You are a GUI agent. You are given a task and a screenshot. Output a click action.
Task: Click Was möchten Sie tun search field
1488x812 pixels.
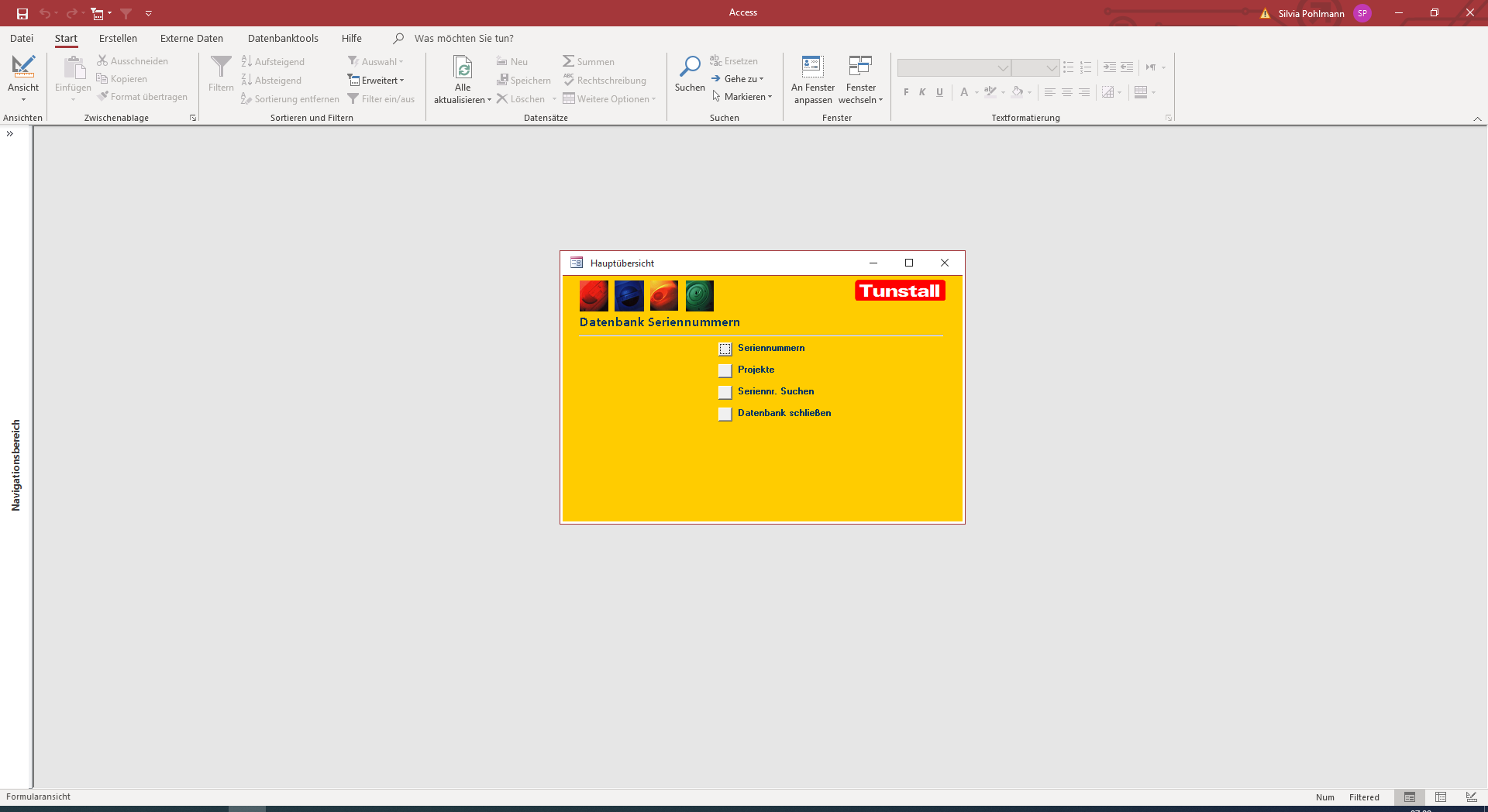(463, 38)
